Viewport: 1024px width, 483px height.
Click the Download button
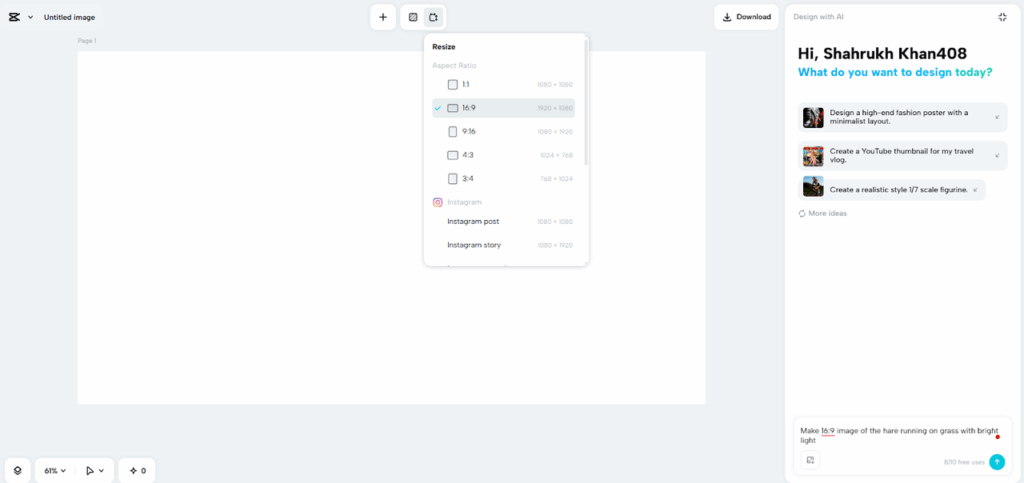click(x=746, y=17)
